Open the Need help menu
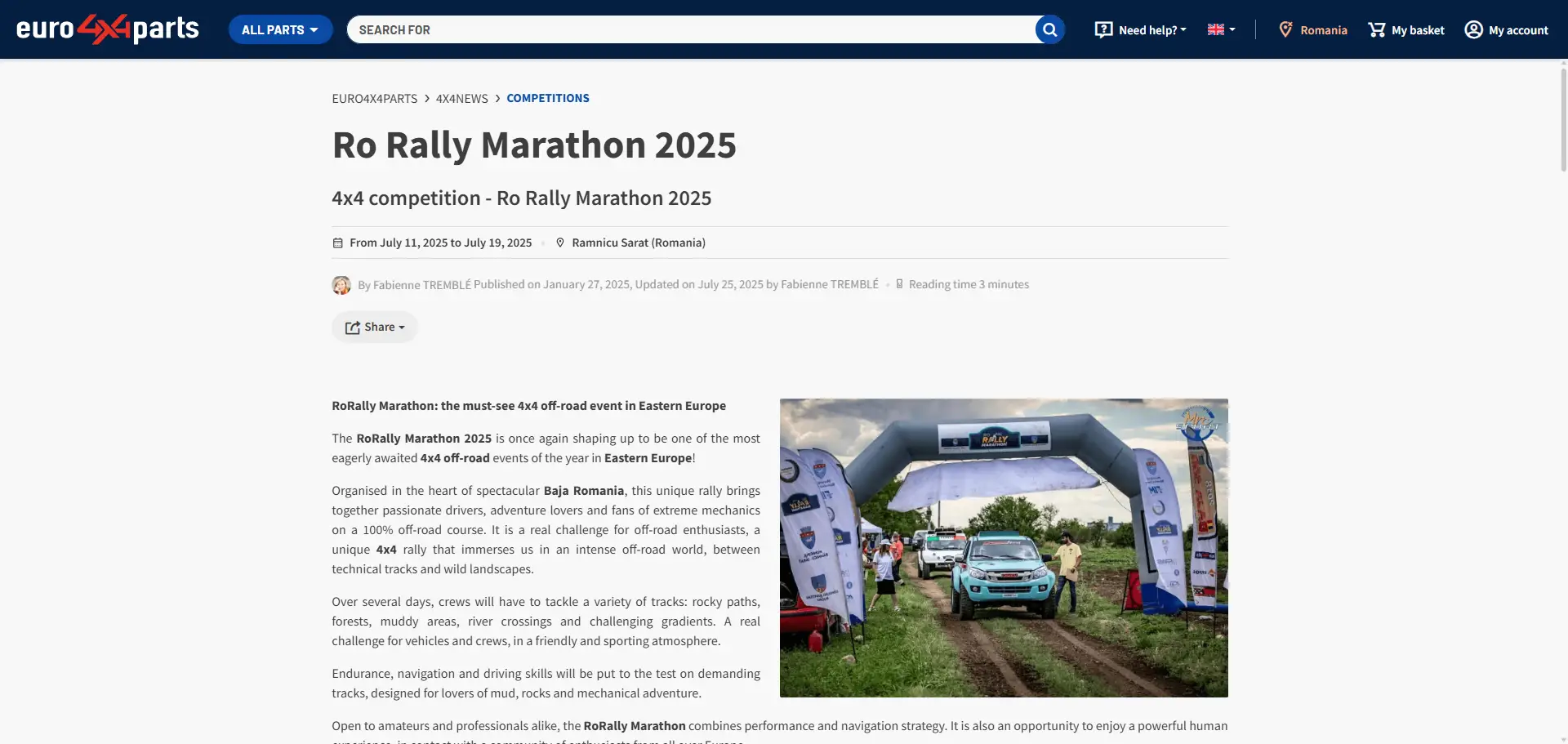1568x744 pixels. (1141, 30)
